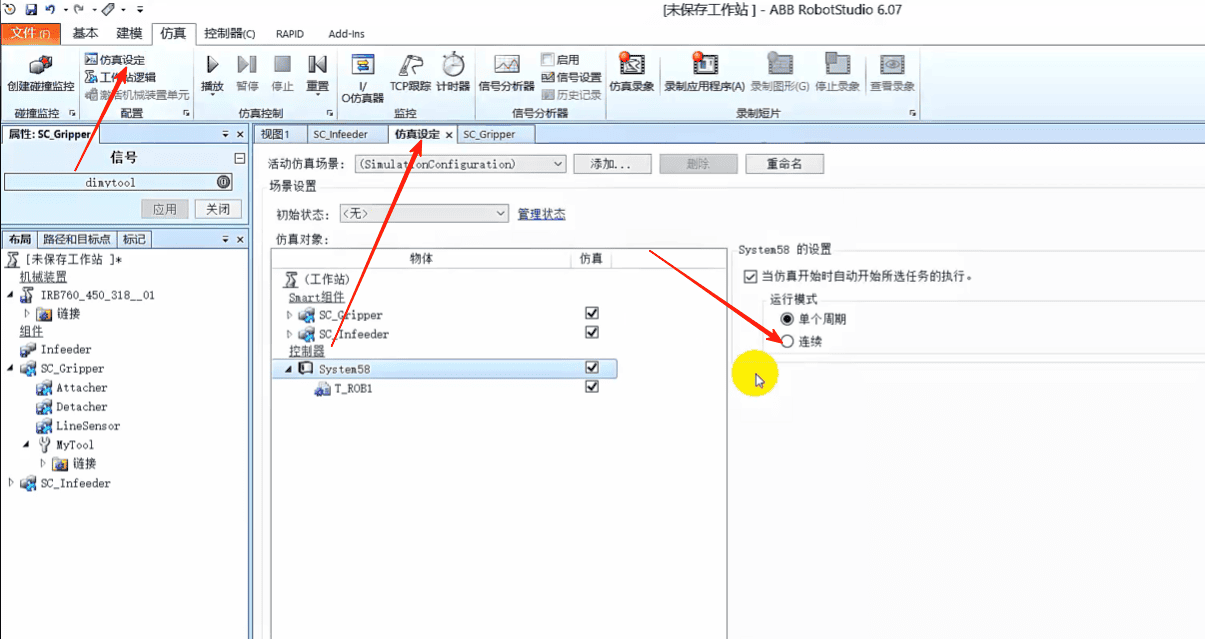Expand SC_Gripper in simulation objects list
1205x639 pixels.
coord(290,315)
